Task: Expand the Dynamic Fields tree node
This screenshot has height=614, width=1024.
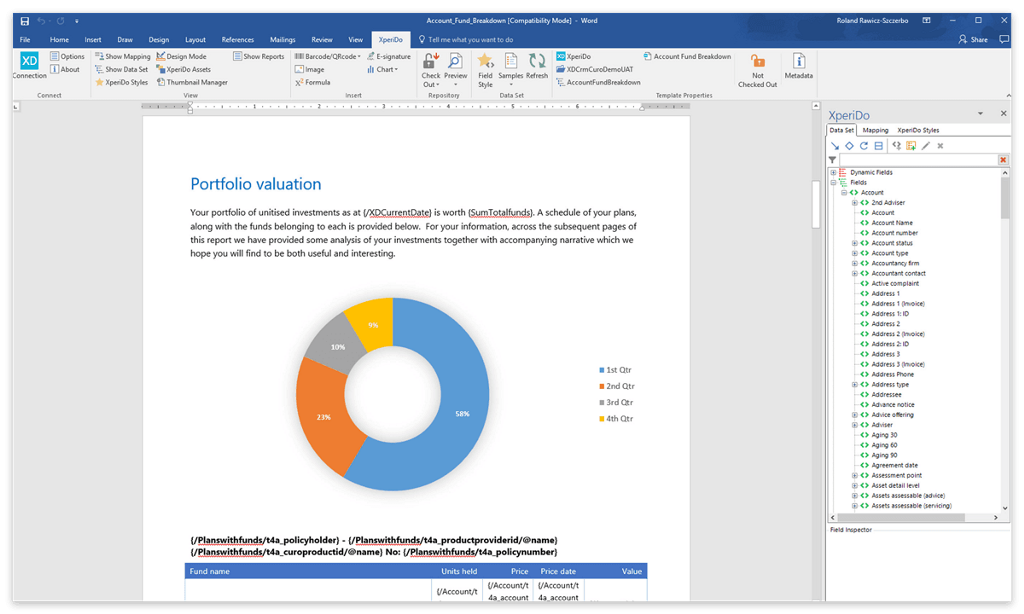Action: coord(833,172)
